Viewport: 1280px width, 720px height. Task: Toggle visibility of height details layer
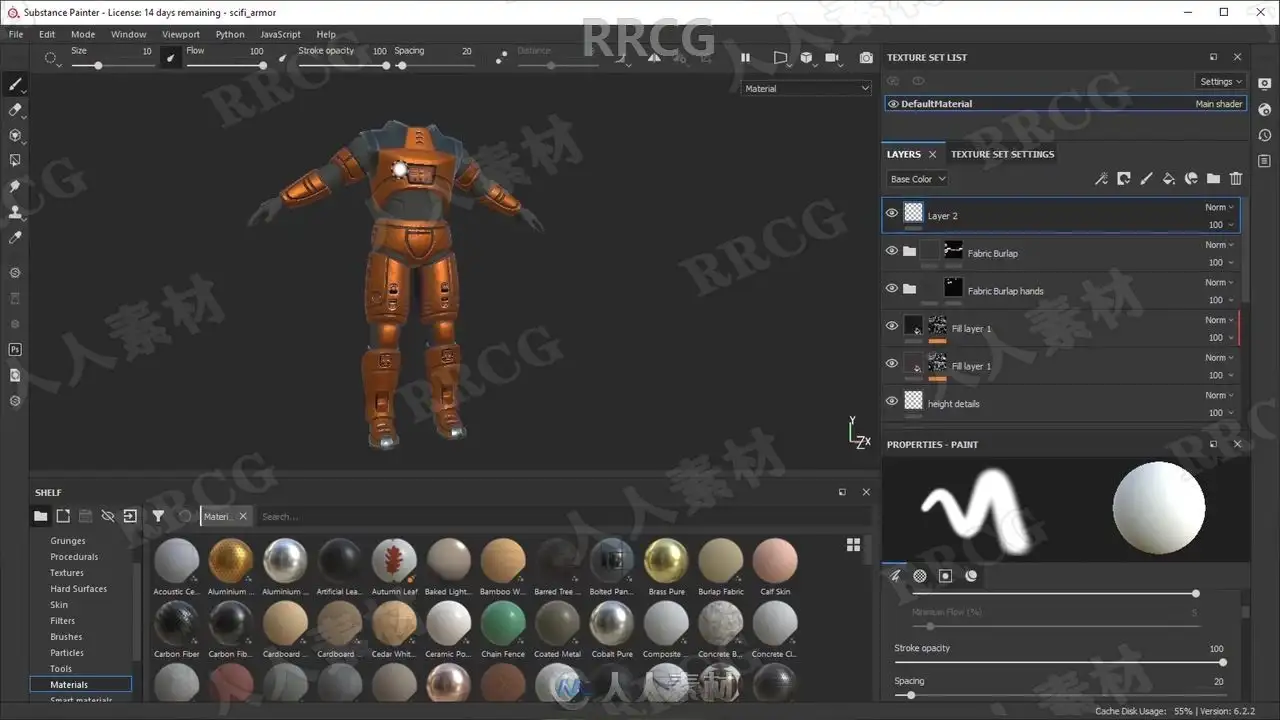(x=892, y=401)
